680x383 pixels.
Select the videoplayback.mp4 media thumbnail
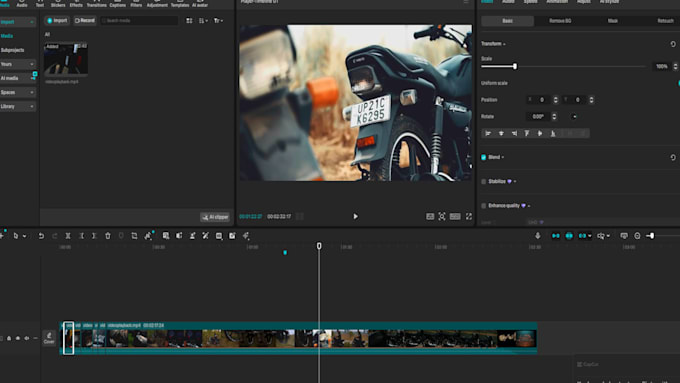(66, 59)
